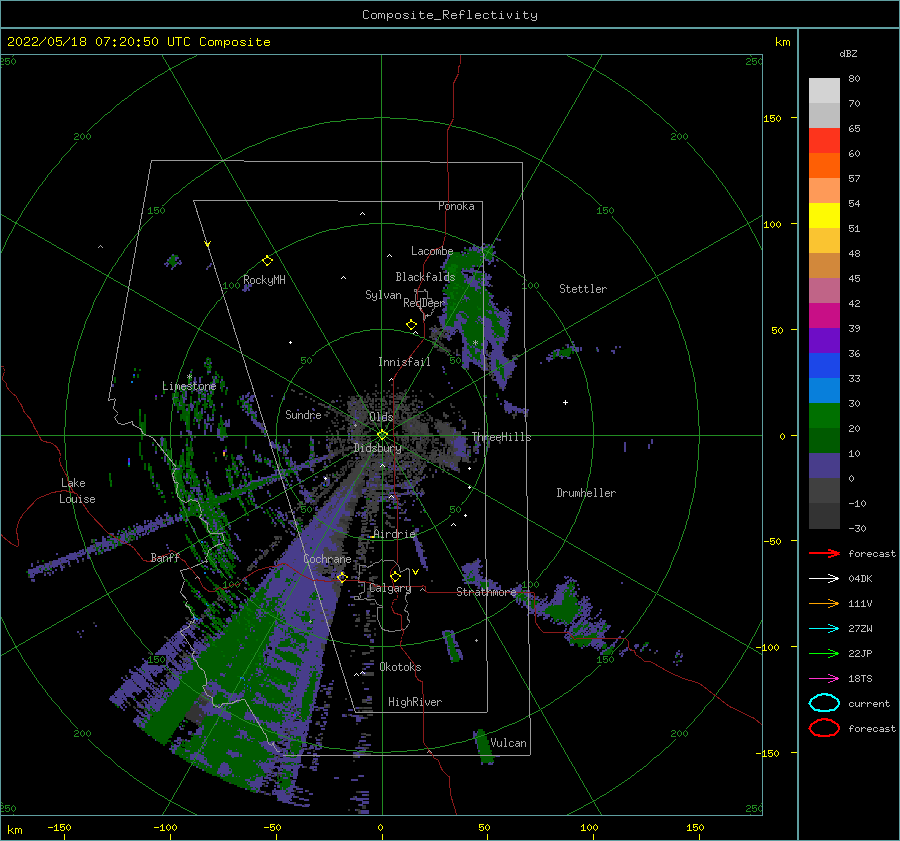Click the magenta swatch in dBZ scale
The width and height of the screenshot is (900, 841).
(824, 315)
